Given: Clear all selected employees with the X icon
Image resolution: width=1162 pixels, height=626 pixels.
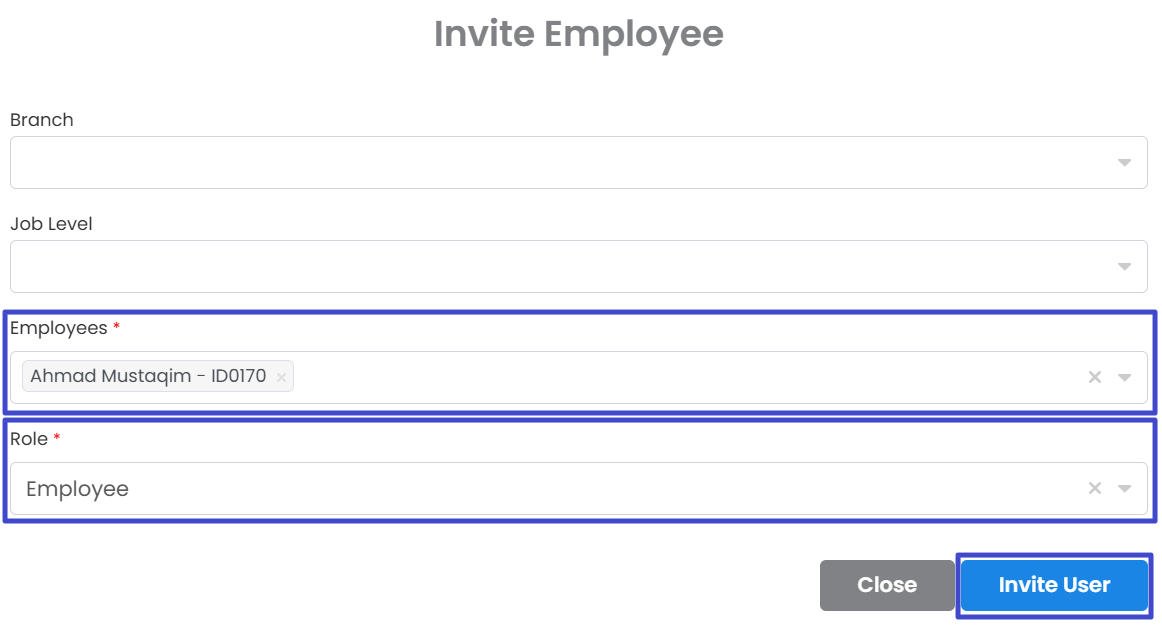Looking at the screenshot, I should point(1095,377).
